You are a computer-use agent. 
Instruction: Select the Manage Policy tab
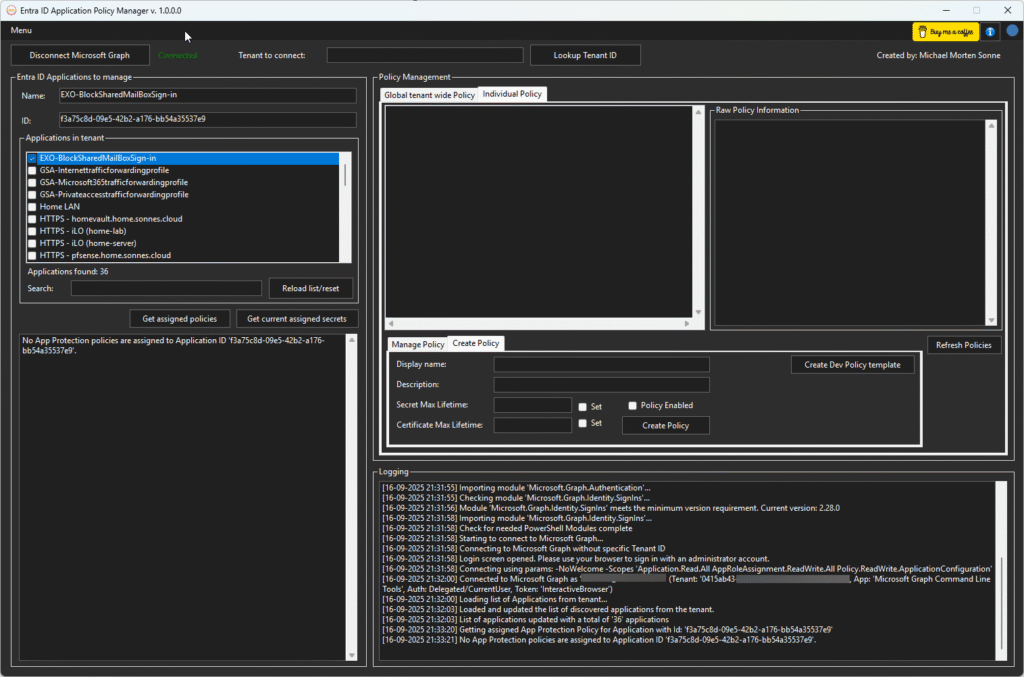[x=418, y=344]
